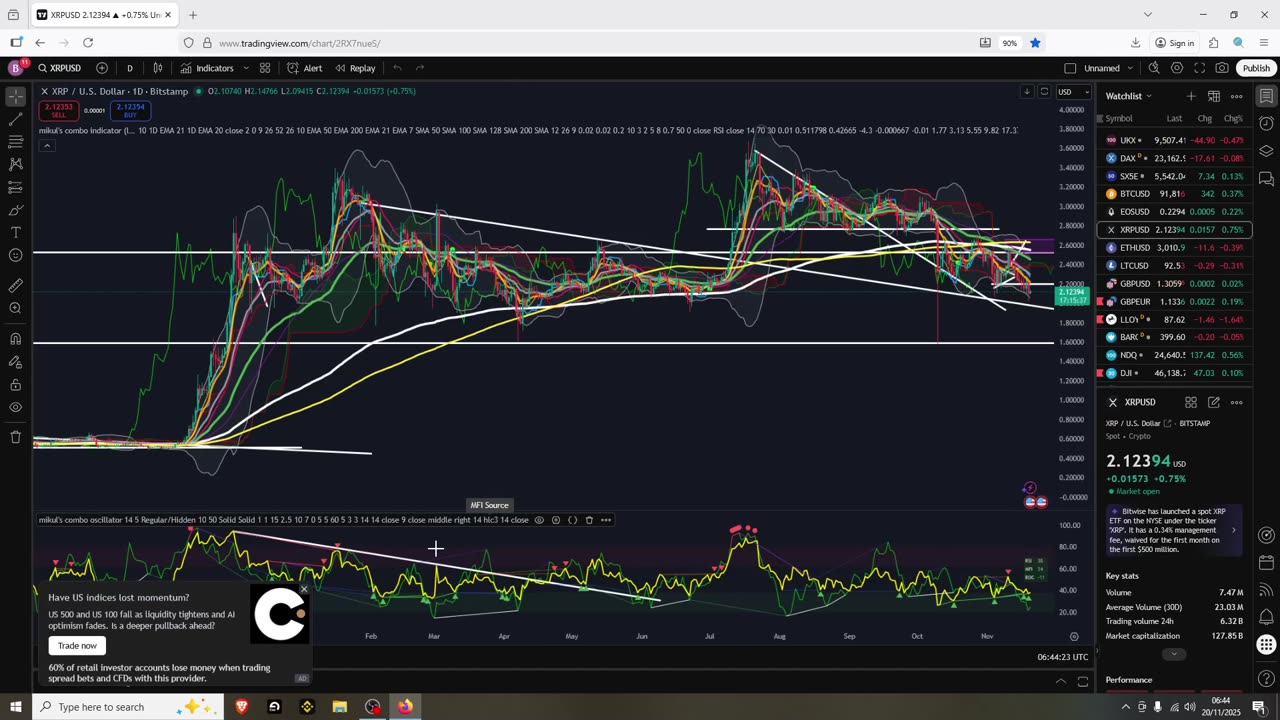Select the brush drawing tool
The height and width of the screenshot is (720, 1280).
[15, 210]
